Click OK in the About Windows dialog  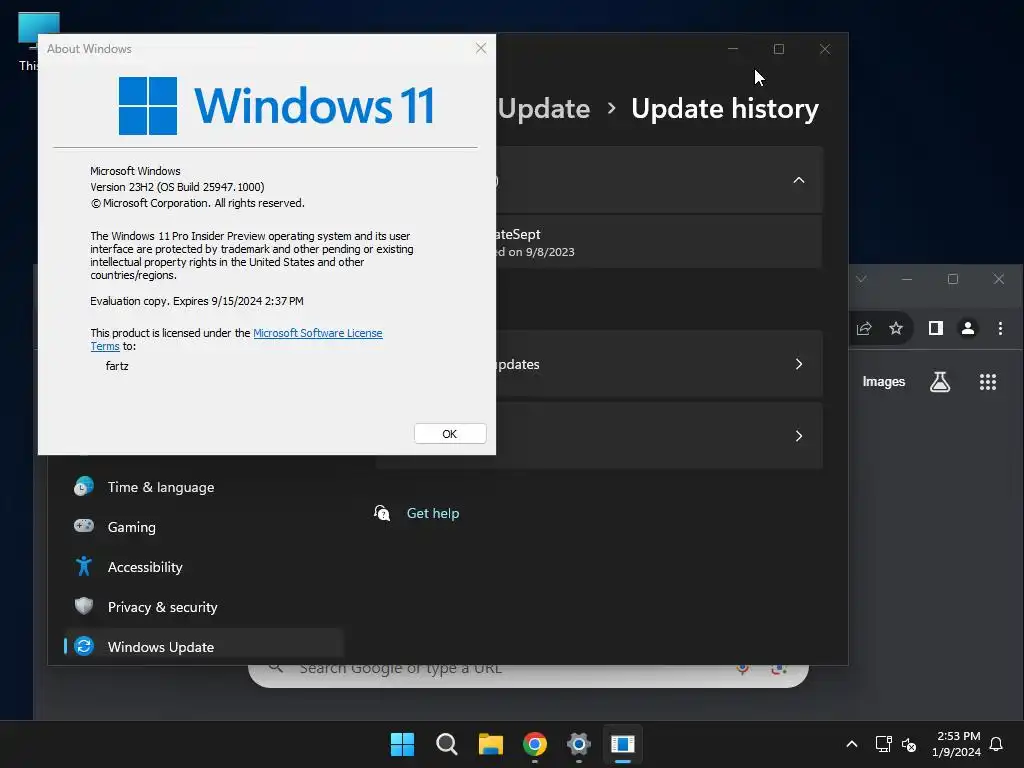(x=449, y=434)
